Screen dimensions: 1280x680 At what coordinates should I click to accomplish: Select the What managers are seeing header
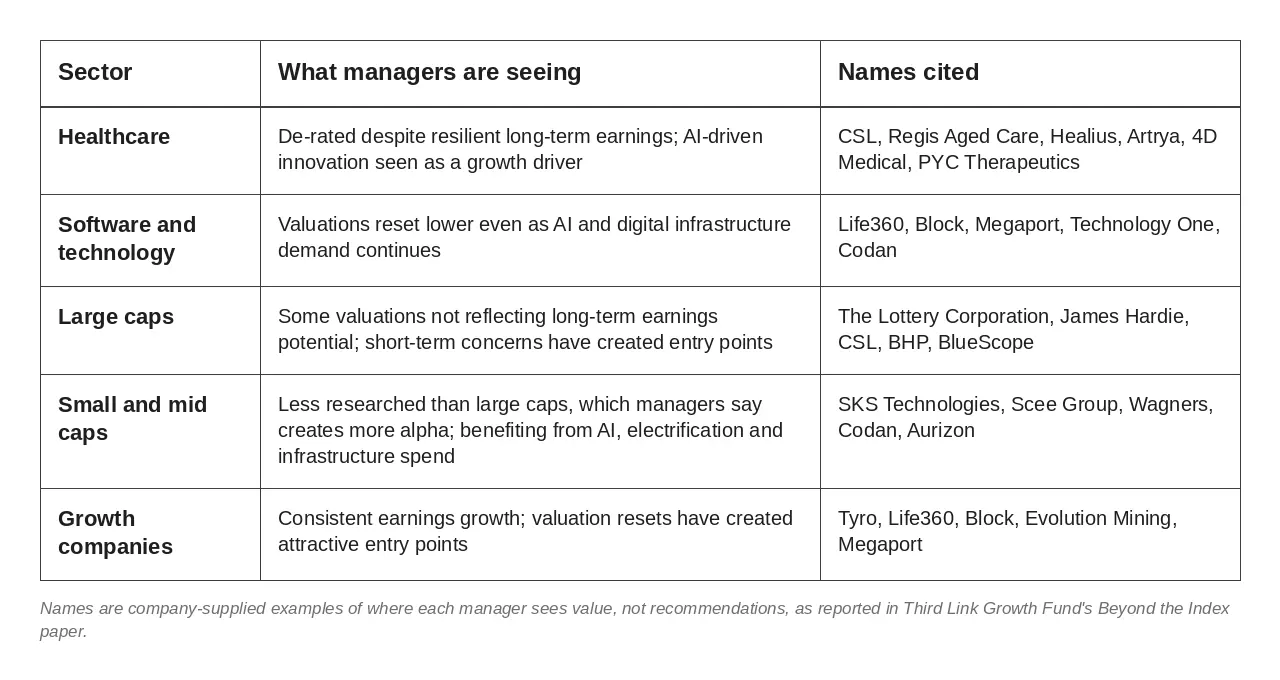coord(429,72)
